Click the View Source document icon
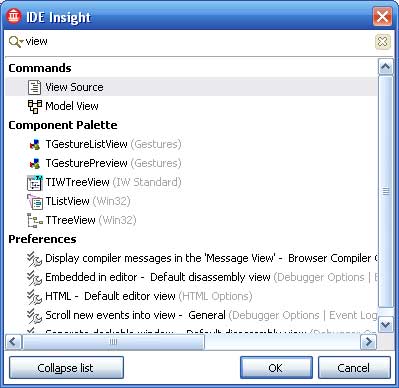 (34, 87)
